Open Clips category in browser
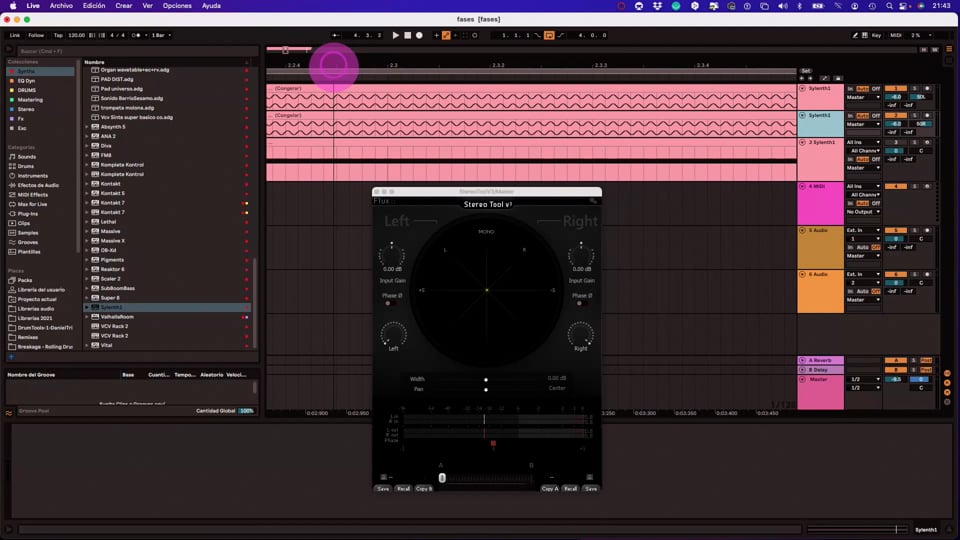This screenshot has height=540, width=960. pos(23,223)
